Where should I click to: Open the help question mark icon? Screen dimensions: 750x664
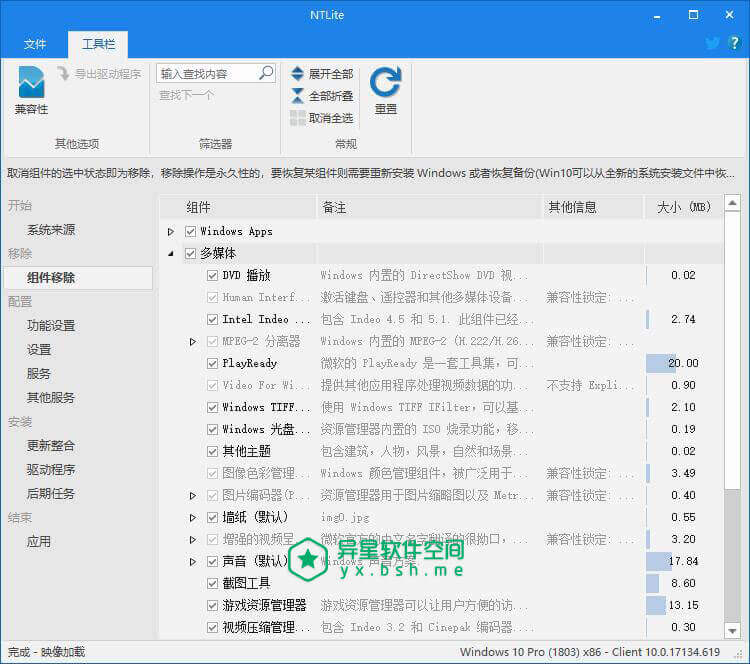tap(734, 44)
